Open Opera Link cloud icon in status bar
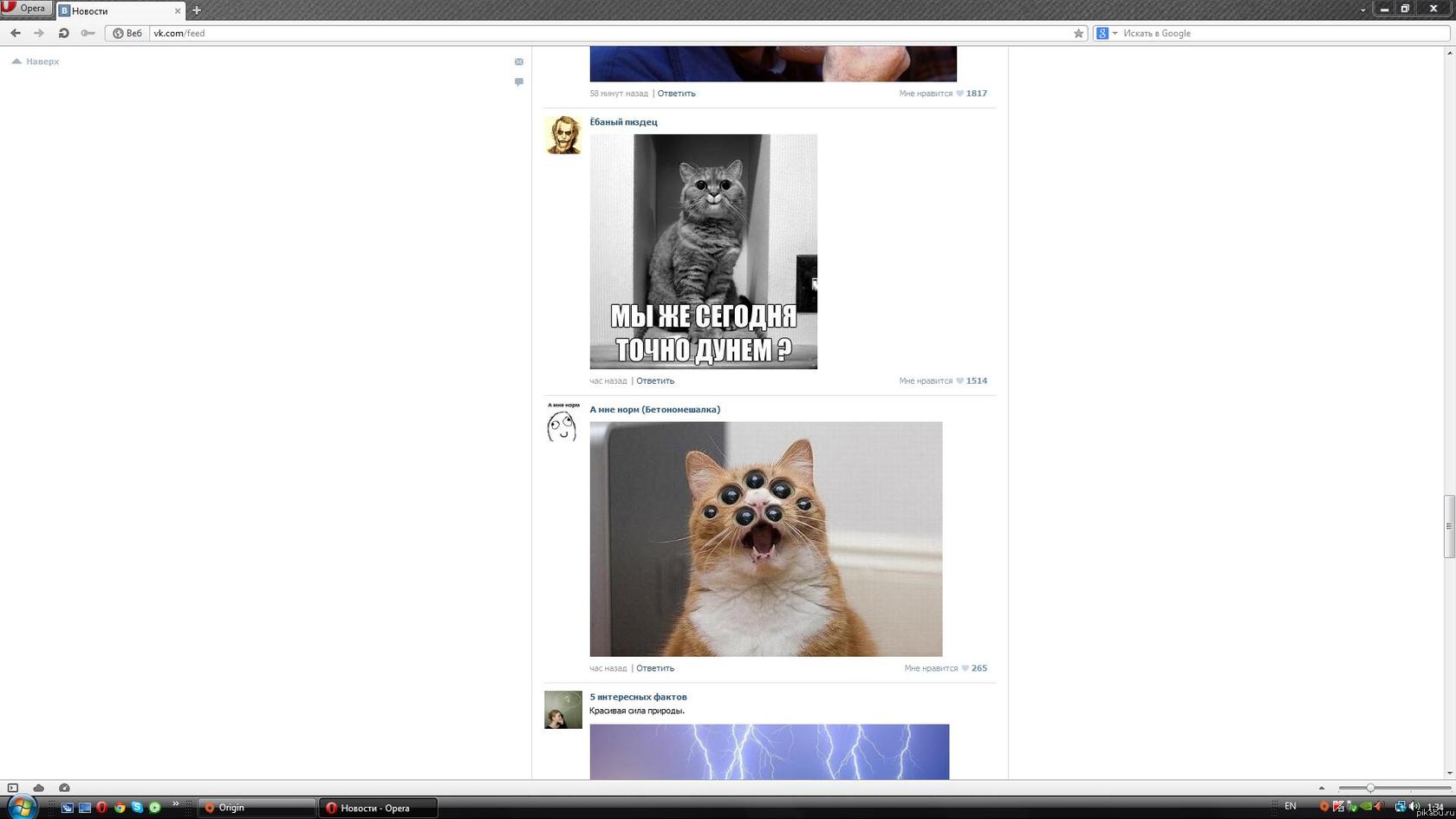Screen dimensions: 1456x819 [39, 788]
